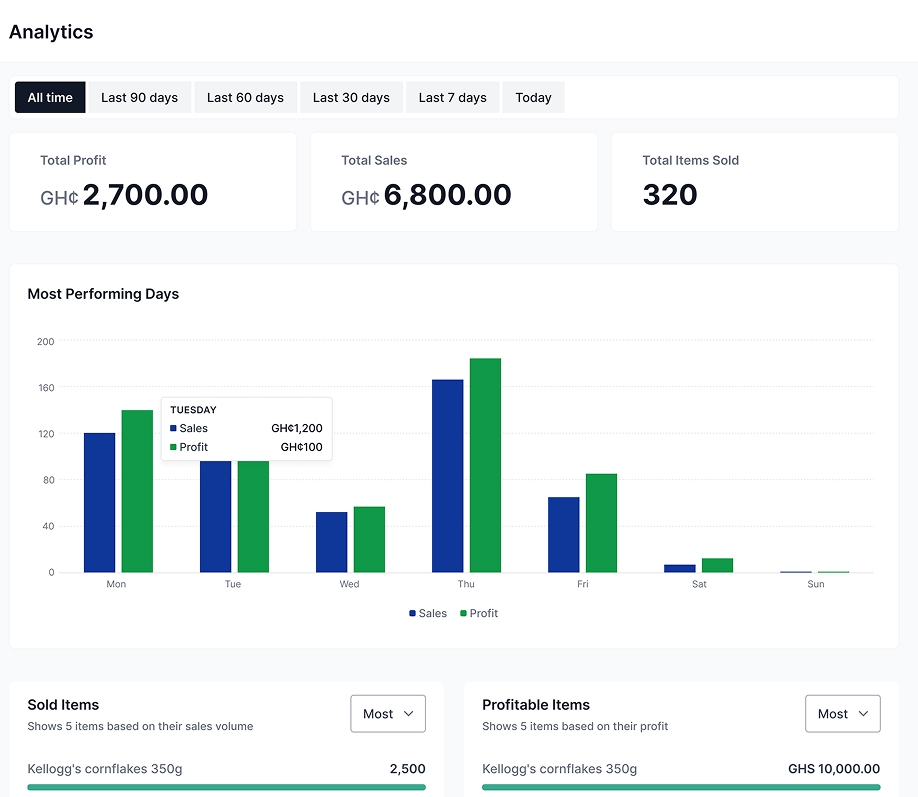
Task: Open the Most dropdown in Profitable Items
Action: click(x=843, y=714)
